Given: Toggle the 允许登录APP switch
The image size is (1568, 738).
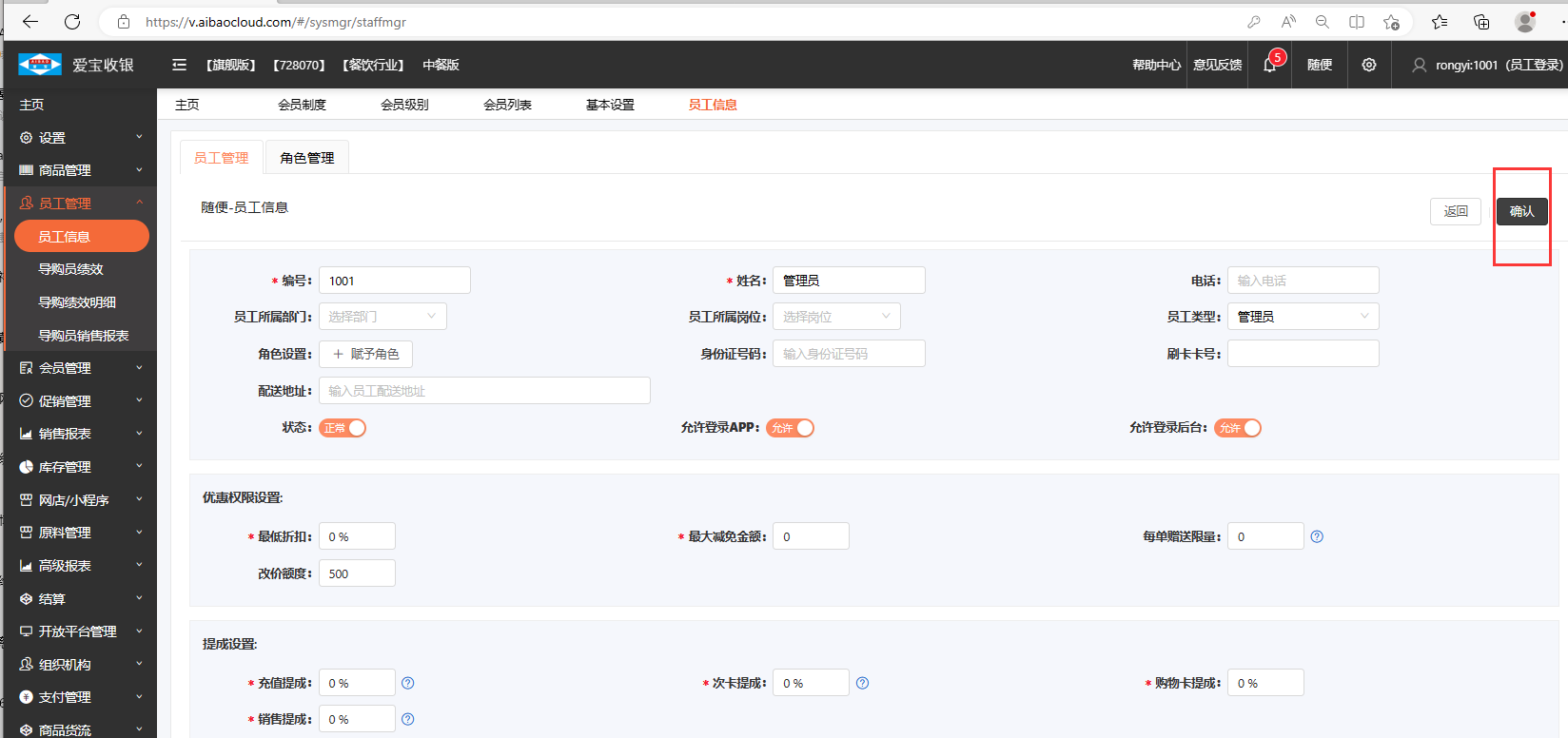Looking at the screenshot, I should point(791,428).
